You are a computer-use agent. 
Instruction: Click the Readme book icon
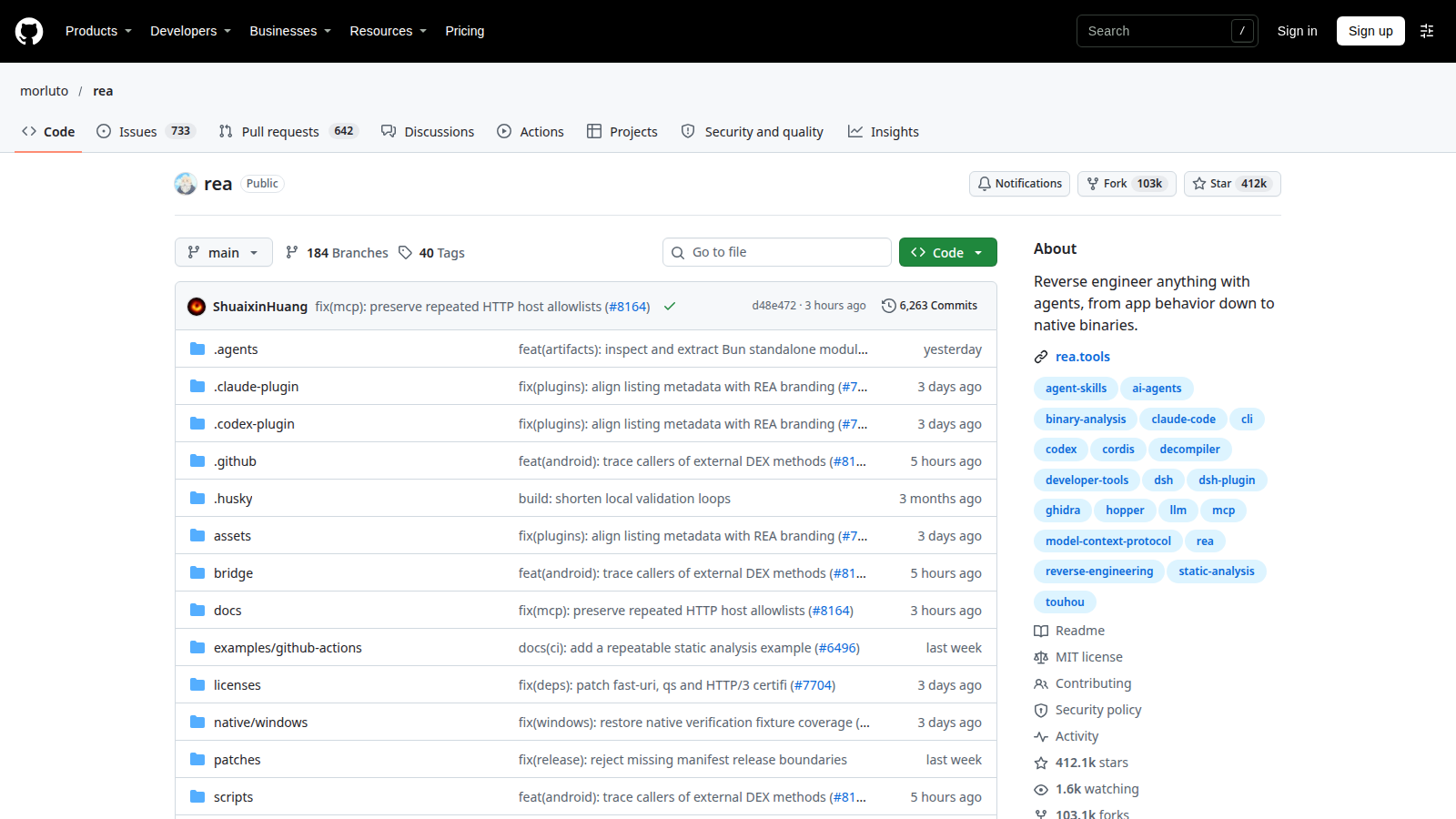point(1041,631)
